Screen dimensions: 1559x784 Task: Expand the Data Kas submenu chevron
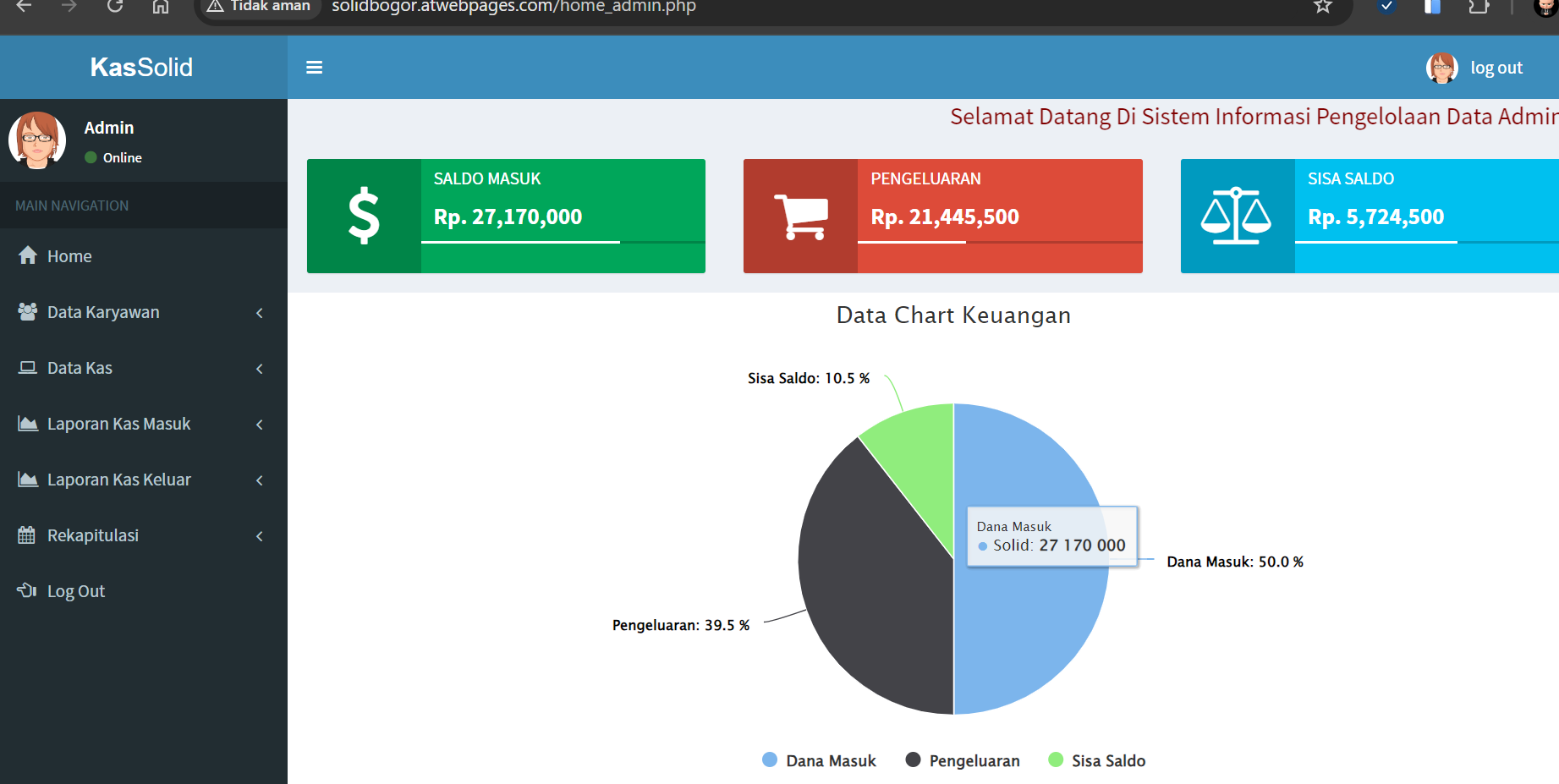point(260,369)
